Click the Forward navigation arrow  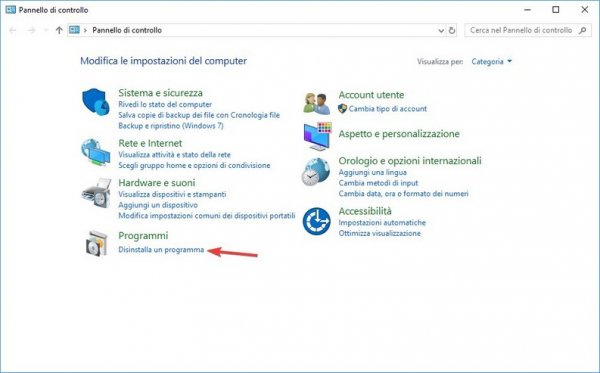(x=31, y=30)
